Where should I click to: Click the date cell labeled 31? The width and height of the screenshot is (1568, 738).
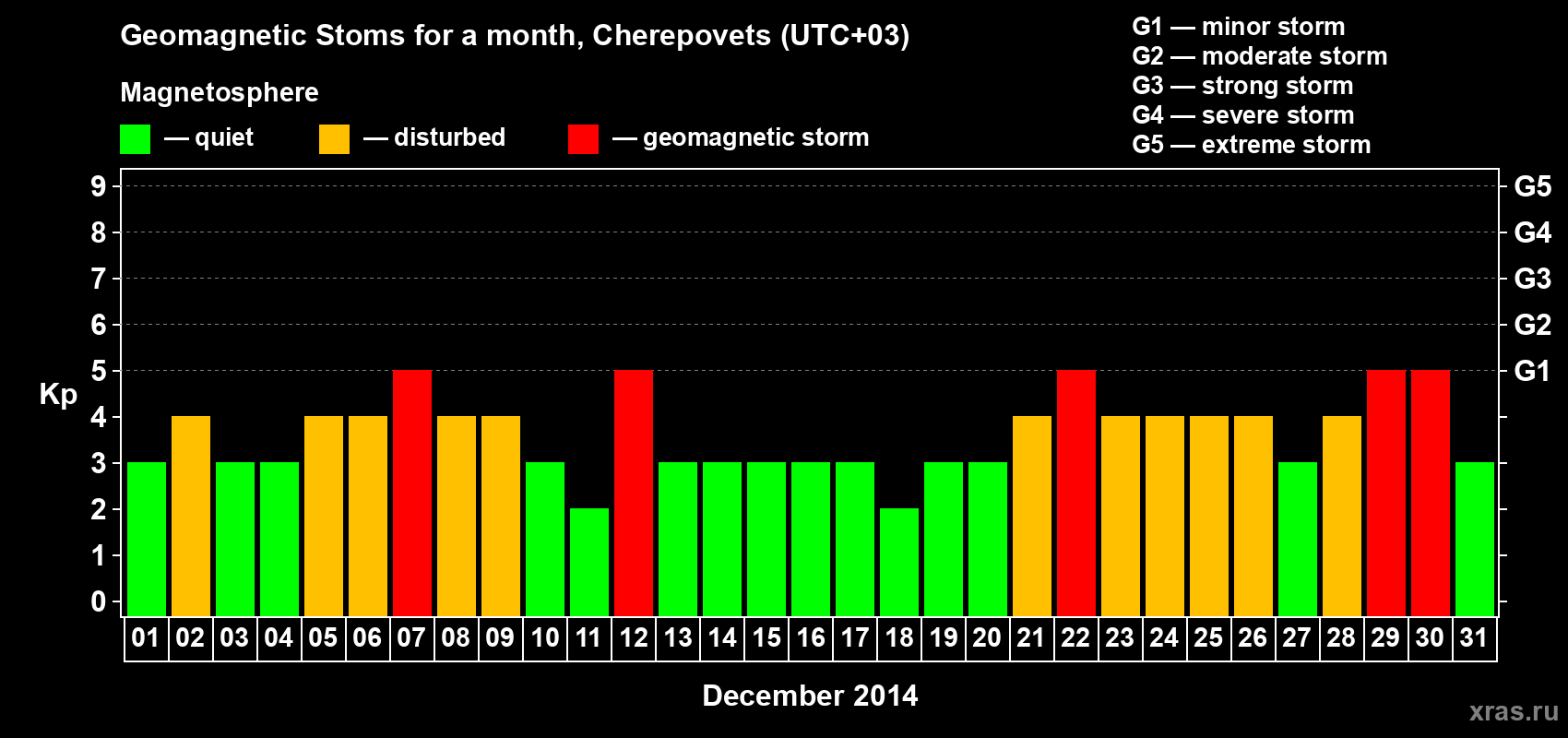click(1474, 638)
